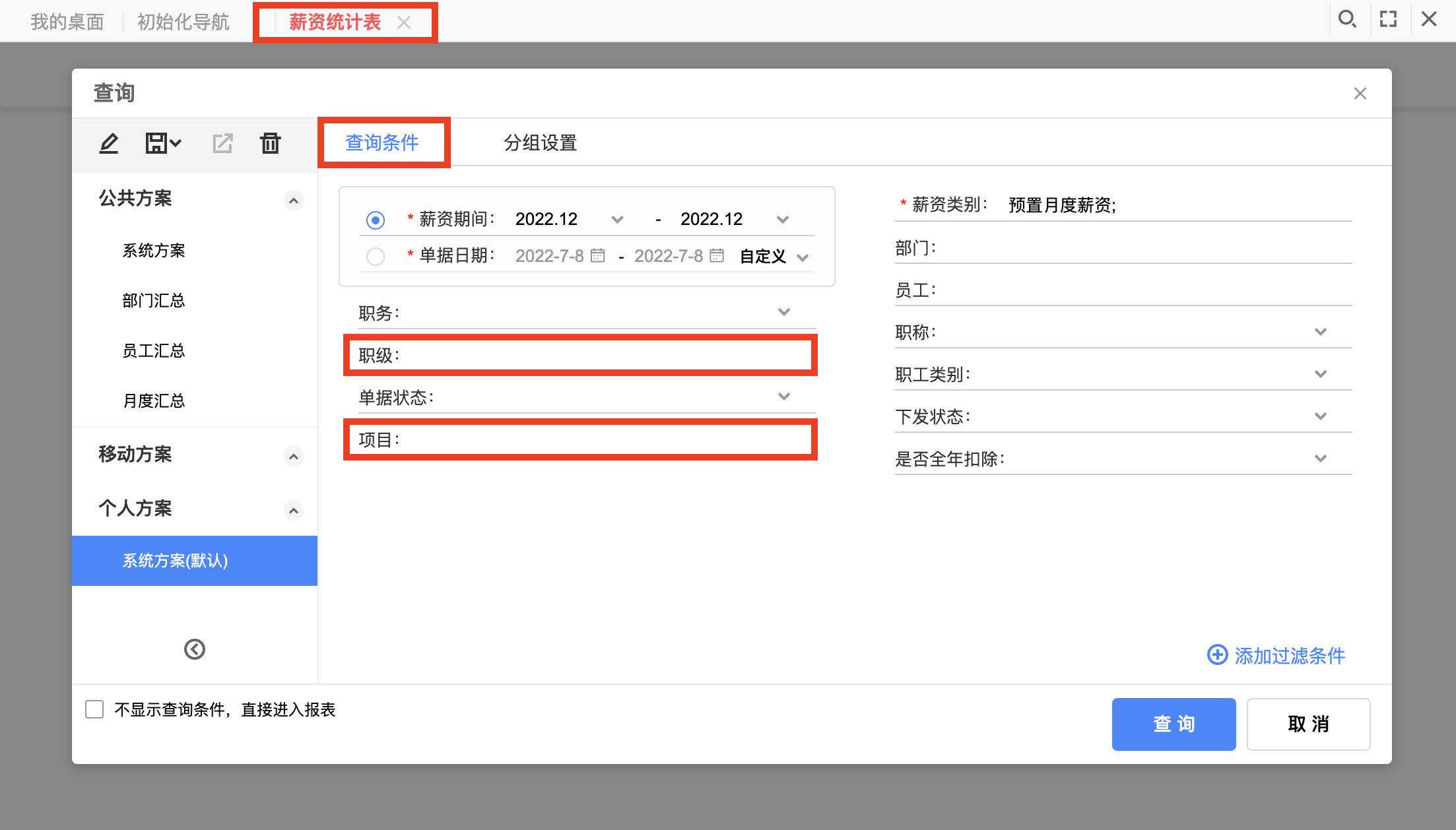Image resolution: width=1456 pixels, height=830 pixels.
Task: Click the share/export scheme icon
Action: tap(222, 143)
